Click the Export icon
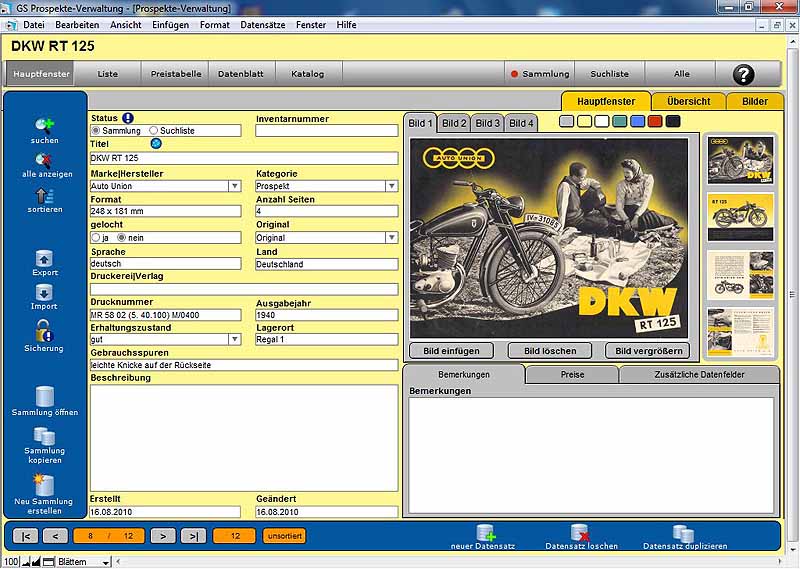This screenshot has width=800, height=569. tap(44, 258)
